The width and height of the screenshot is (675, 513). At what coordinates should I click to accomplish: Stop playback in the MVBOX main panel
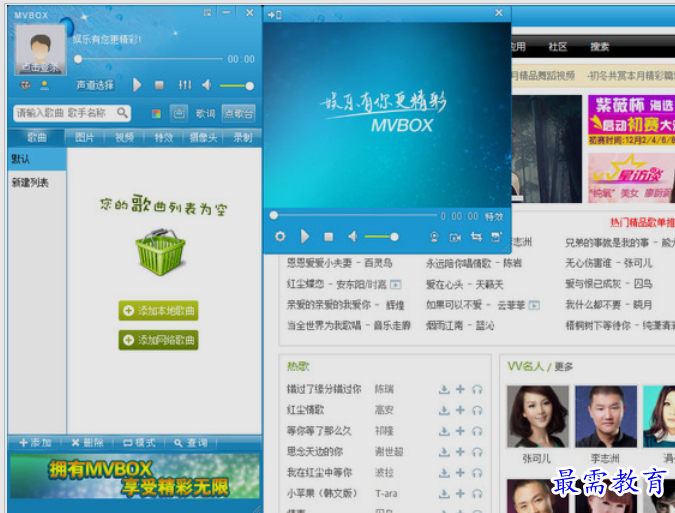[159, 85]
